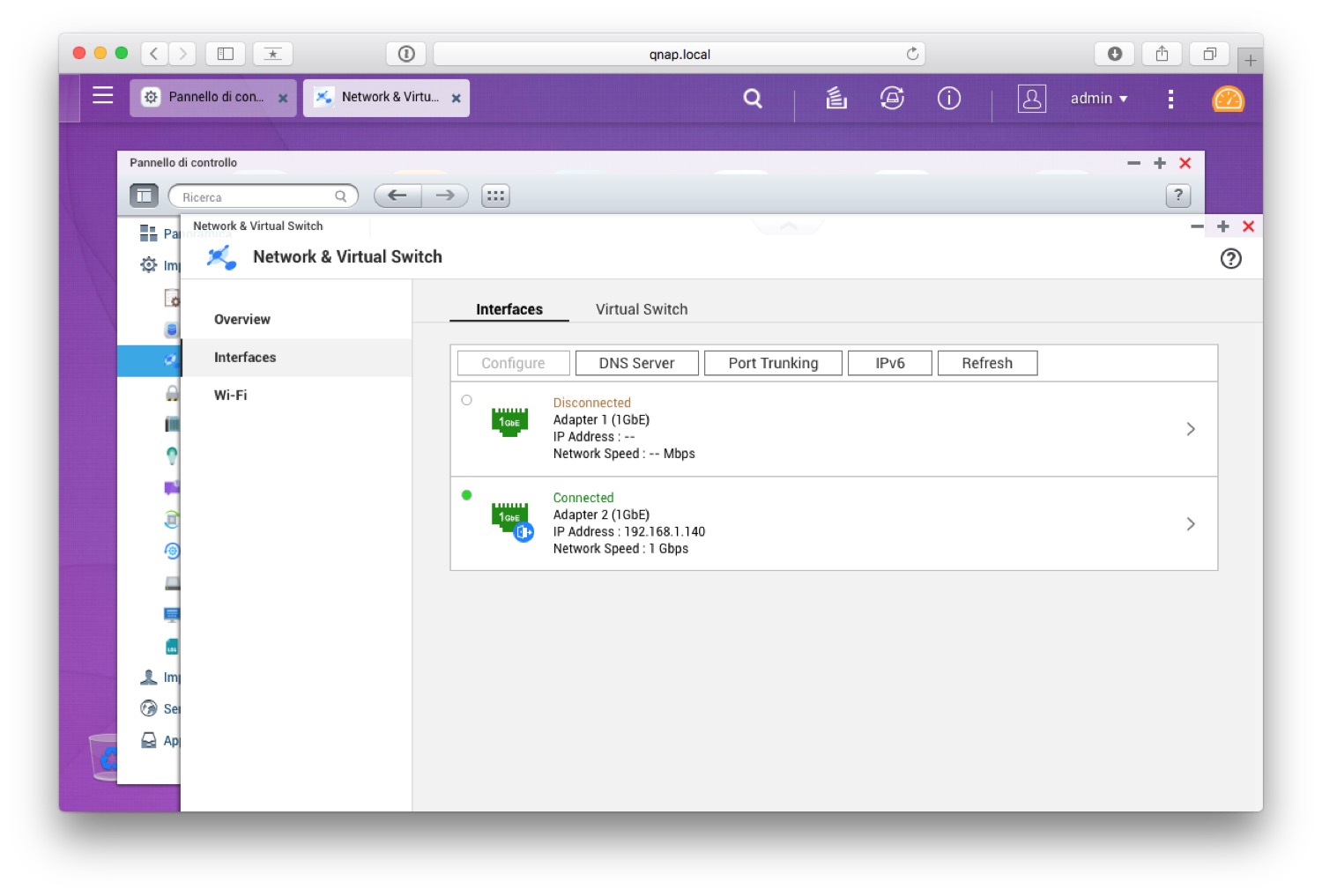1322x896 pixels.
Task: Click "Network Speed : -- Mbps" text
Action: (624, 453)
